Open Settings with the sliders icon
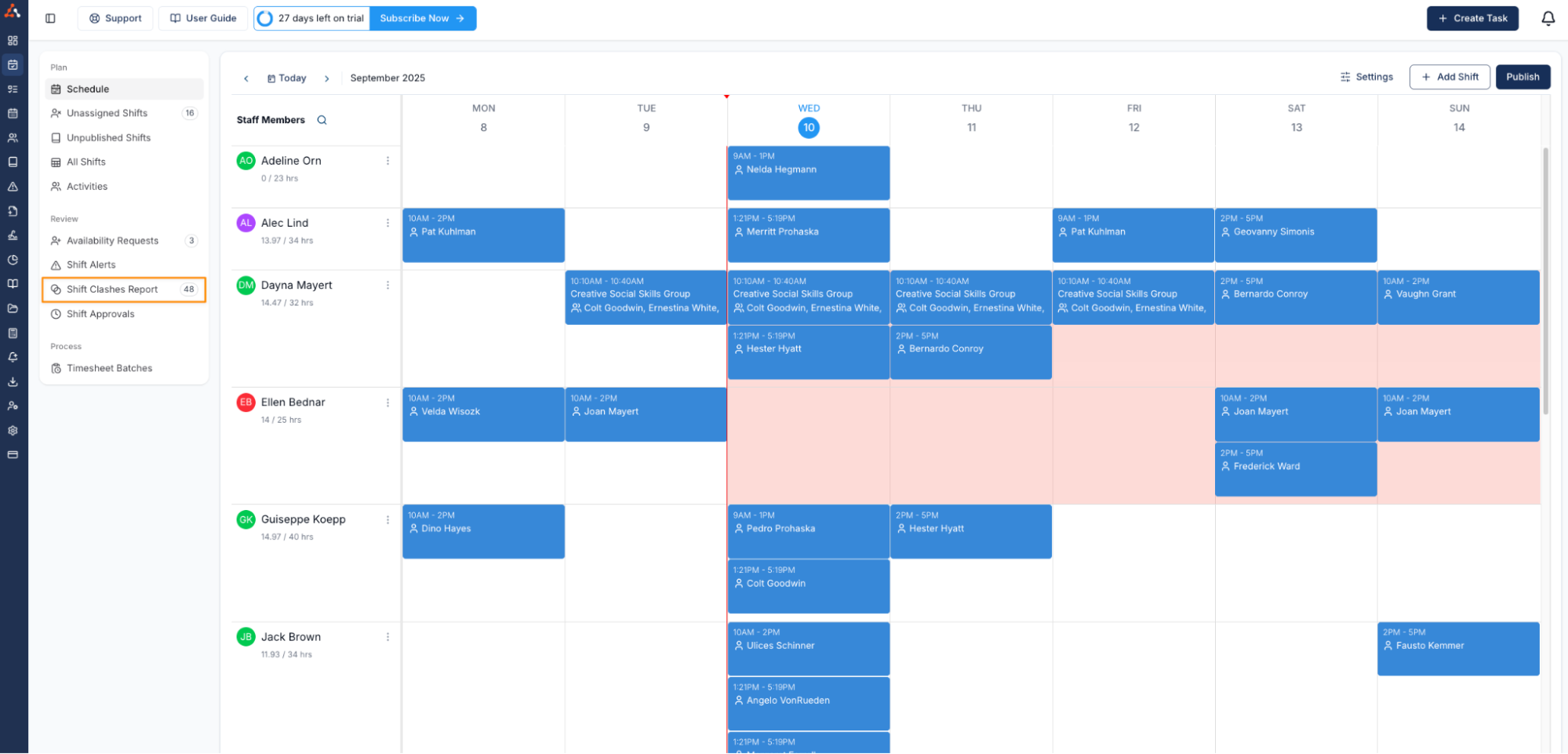 (1366, 77)
